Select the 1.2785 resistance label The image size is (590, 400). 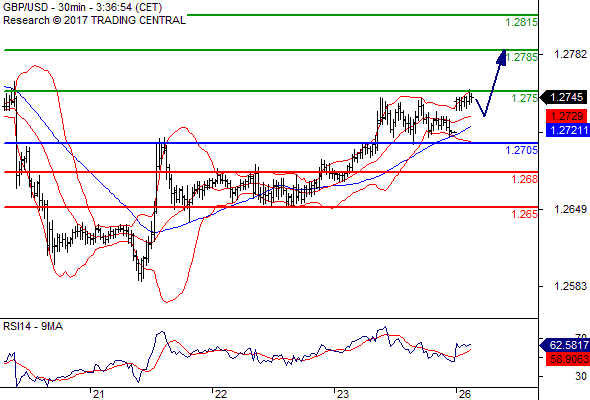pos(522,57)
